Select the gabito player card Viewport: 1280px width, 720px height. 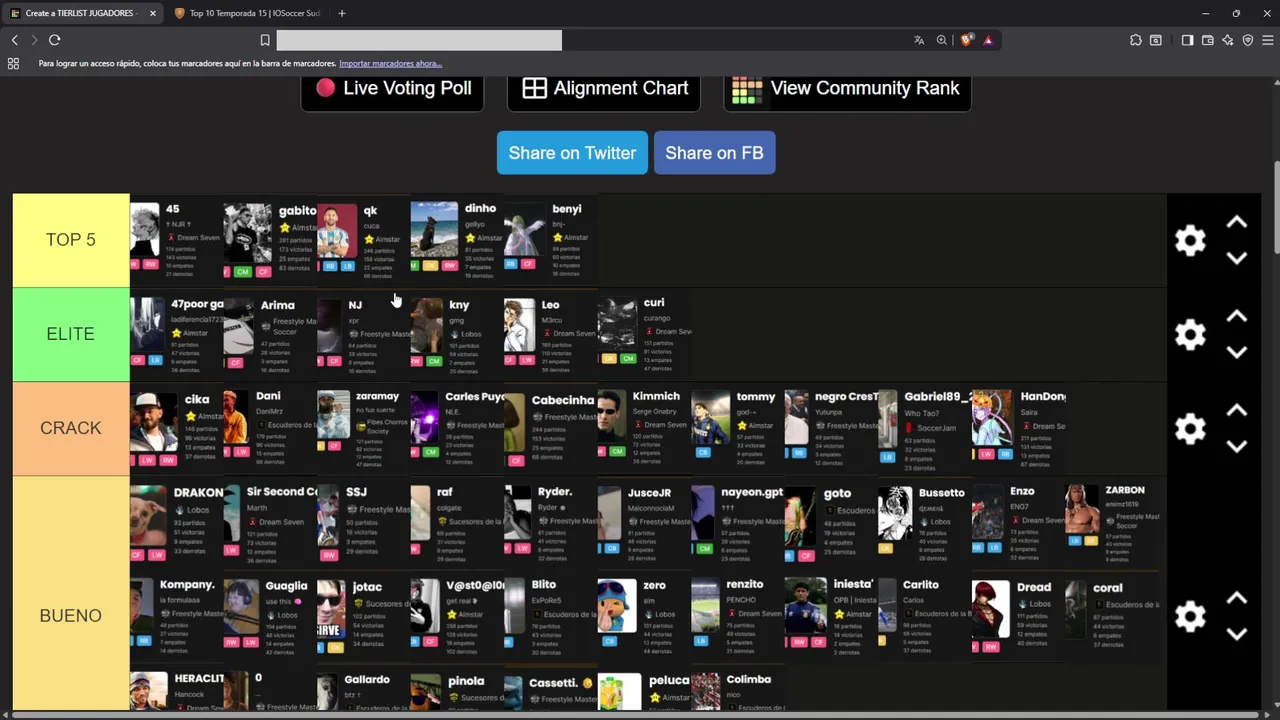270,240
